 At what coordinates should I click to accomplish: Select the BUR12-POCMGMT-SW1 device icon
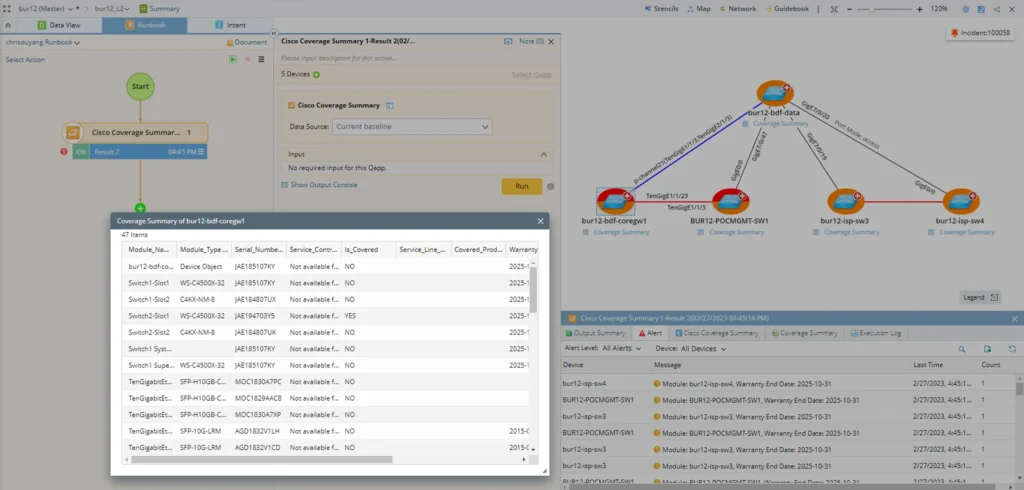(730, 201)
